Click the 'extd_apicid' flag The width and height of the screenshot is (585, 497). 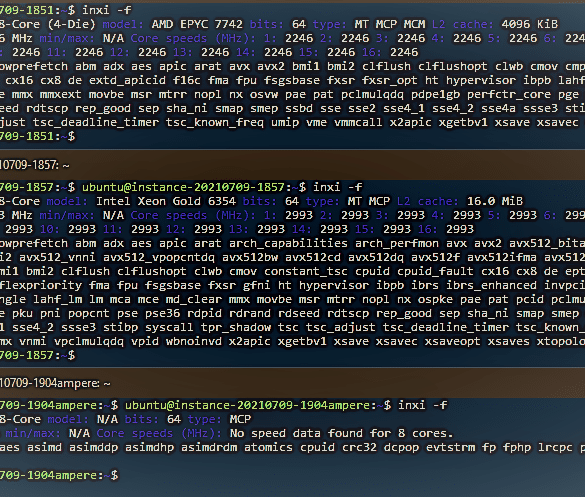tap(127, 81)
